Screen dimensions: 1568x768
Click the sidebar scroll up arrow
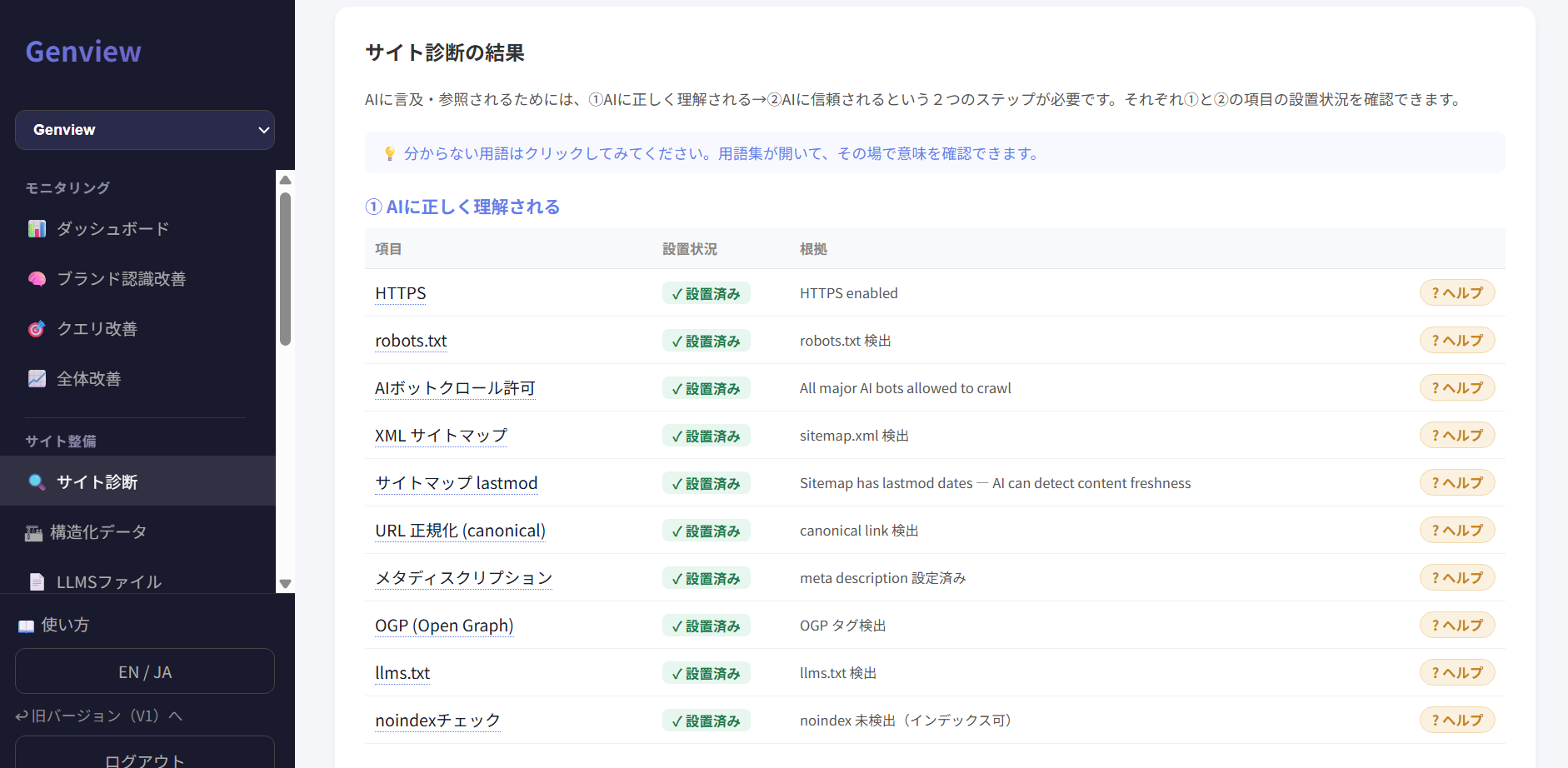[285, 180]
